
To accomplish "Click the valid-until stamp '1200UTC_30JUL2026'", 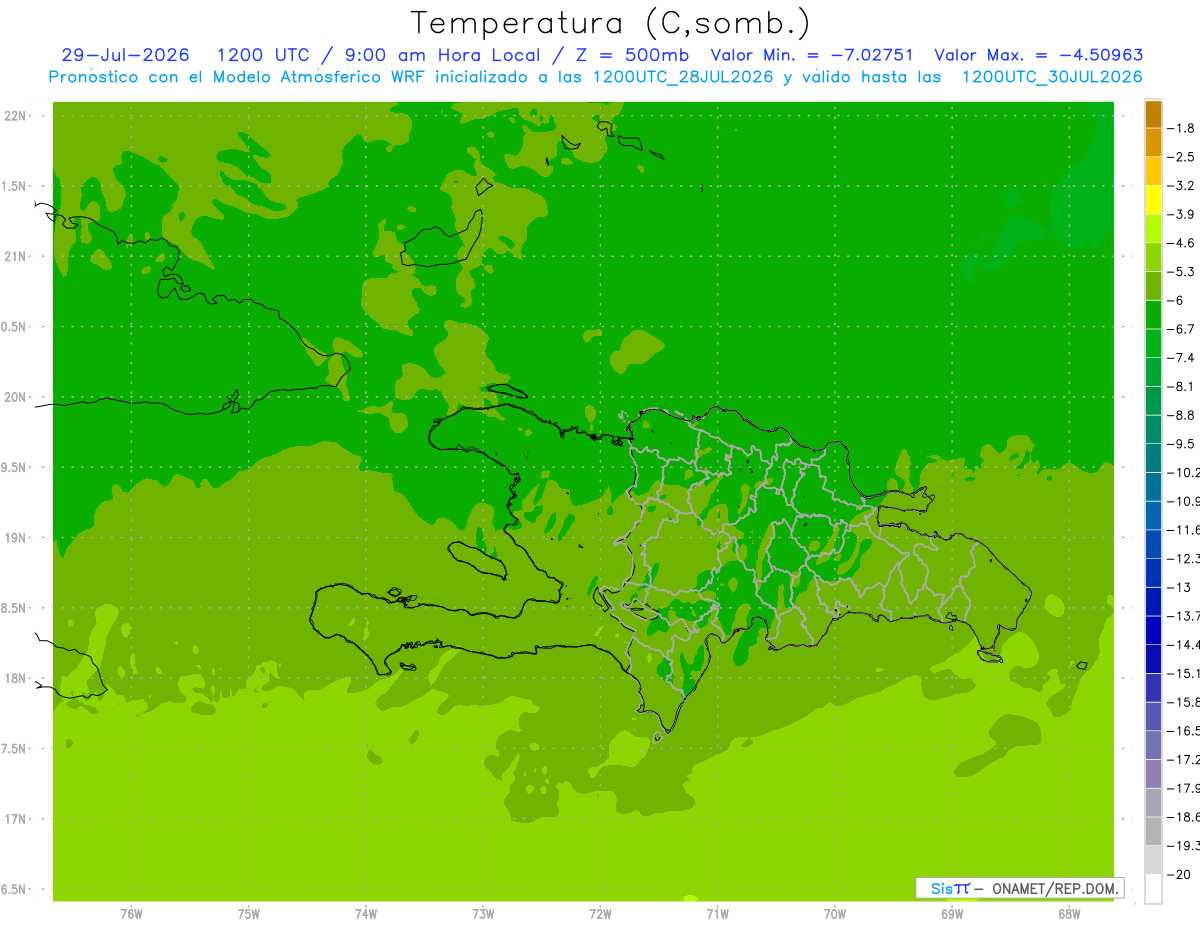I will click(1052, 77).
